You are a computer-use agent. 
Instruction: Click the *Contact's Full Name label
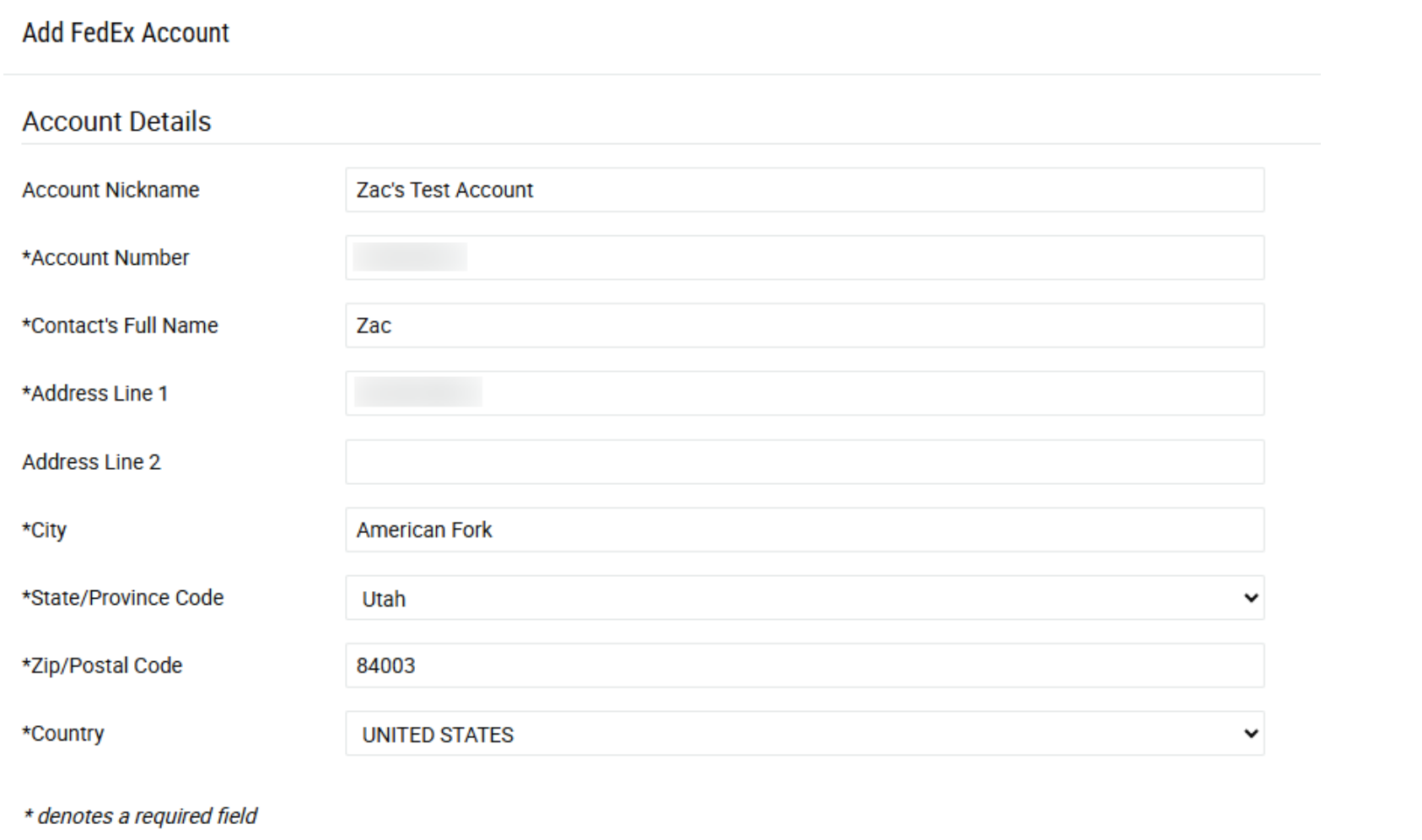pos(120,326)
